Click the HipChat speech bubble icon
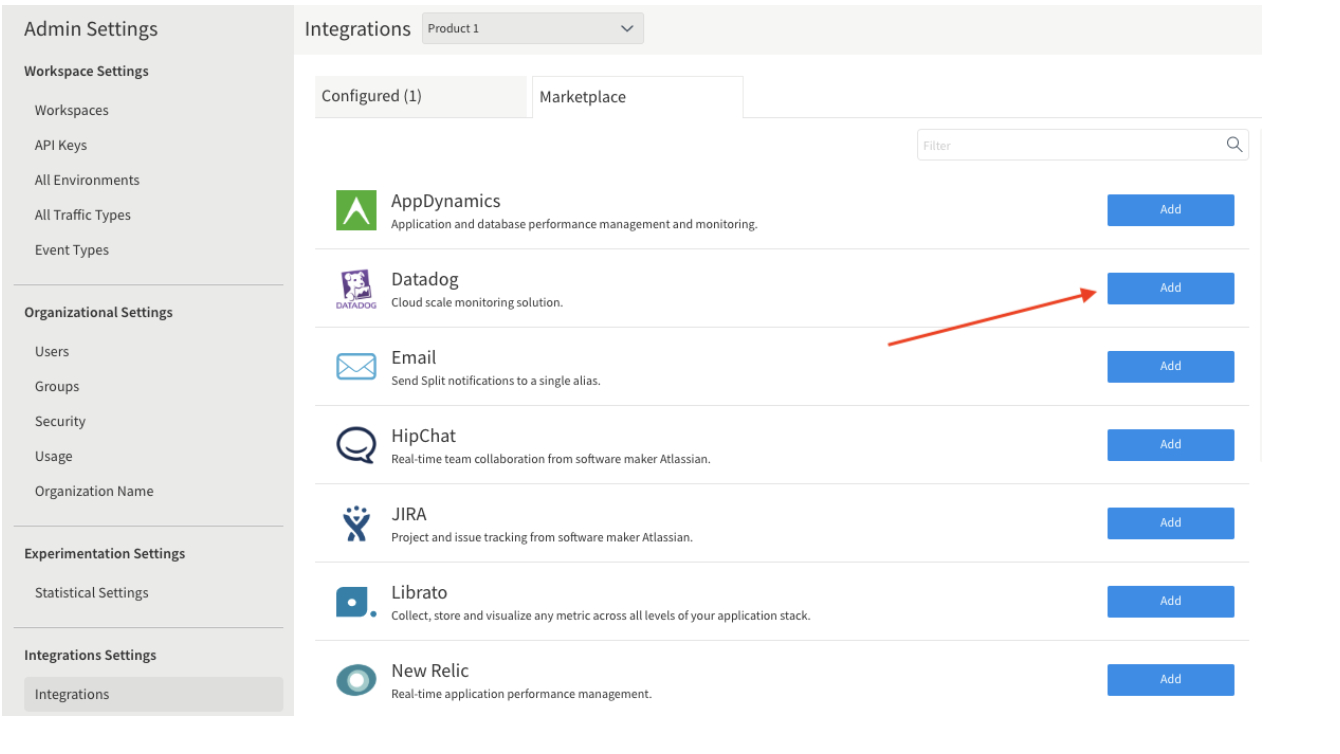This screenshot has width=1340, height=754. coord(356,445)
